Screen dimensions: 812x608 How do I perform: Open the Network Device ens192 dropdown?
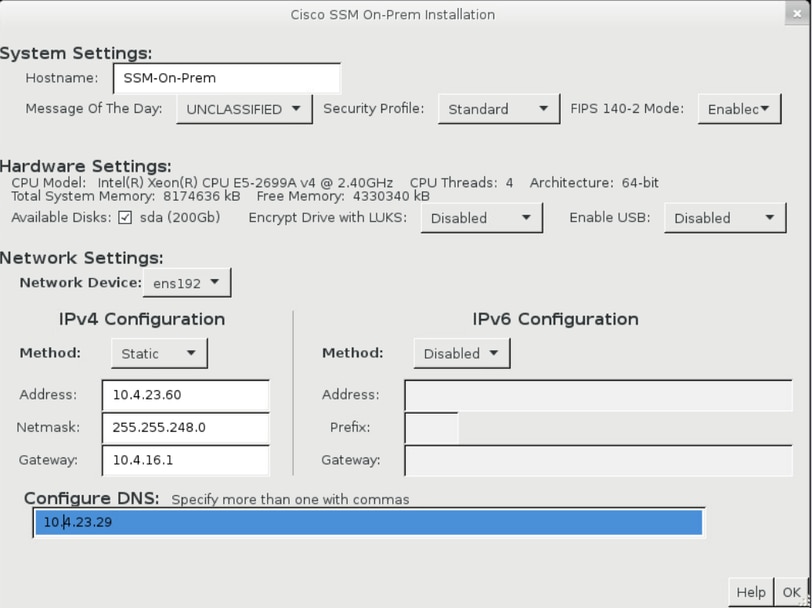(187, 283)
